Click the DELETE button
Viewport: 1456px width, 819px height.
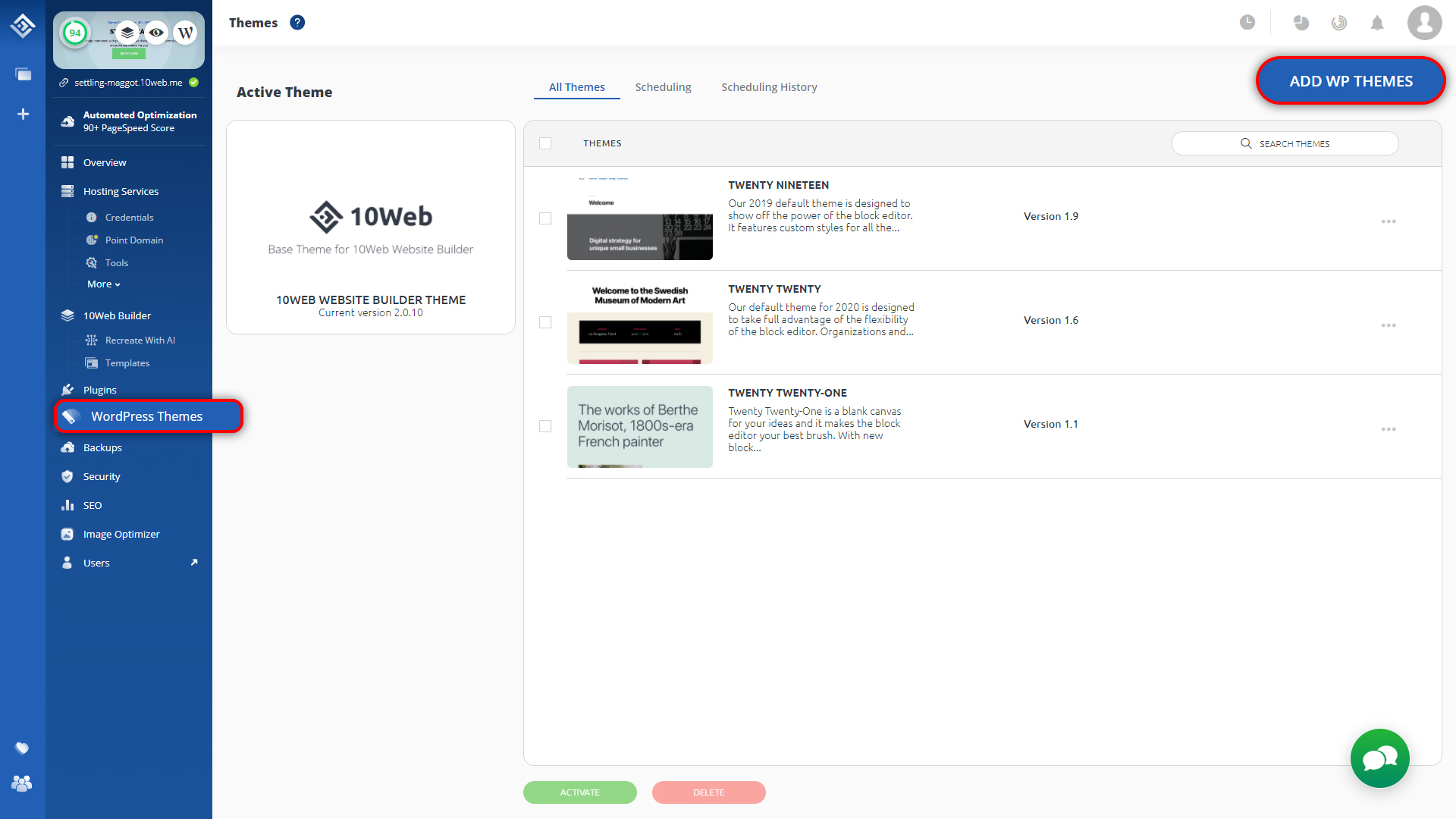pos(709,792)
